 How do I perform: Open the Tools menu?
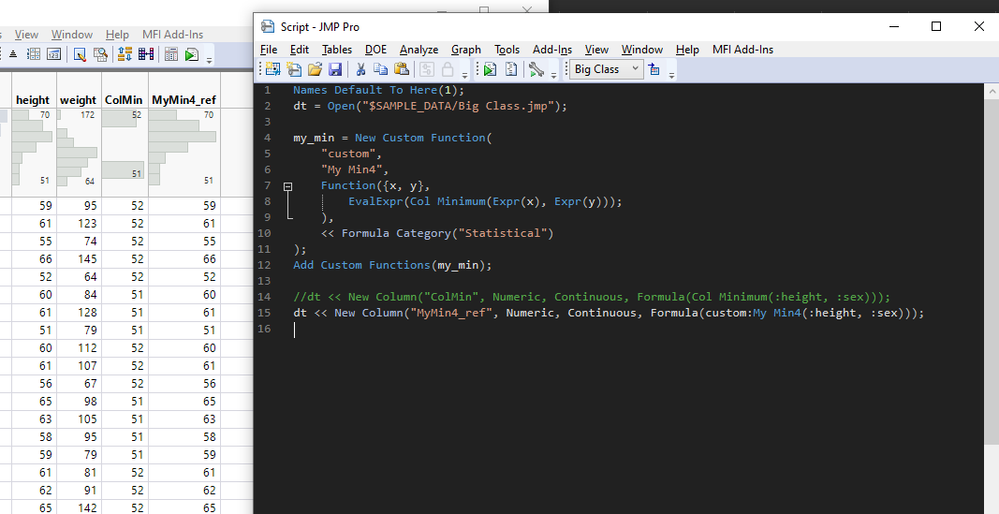[507, 50]
